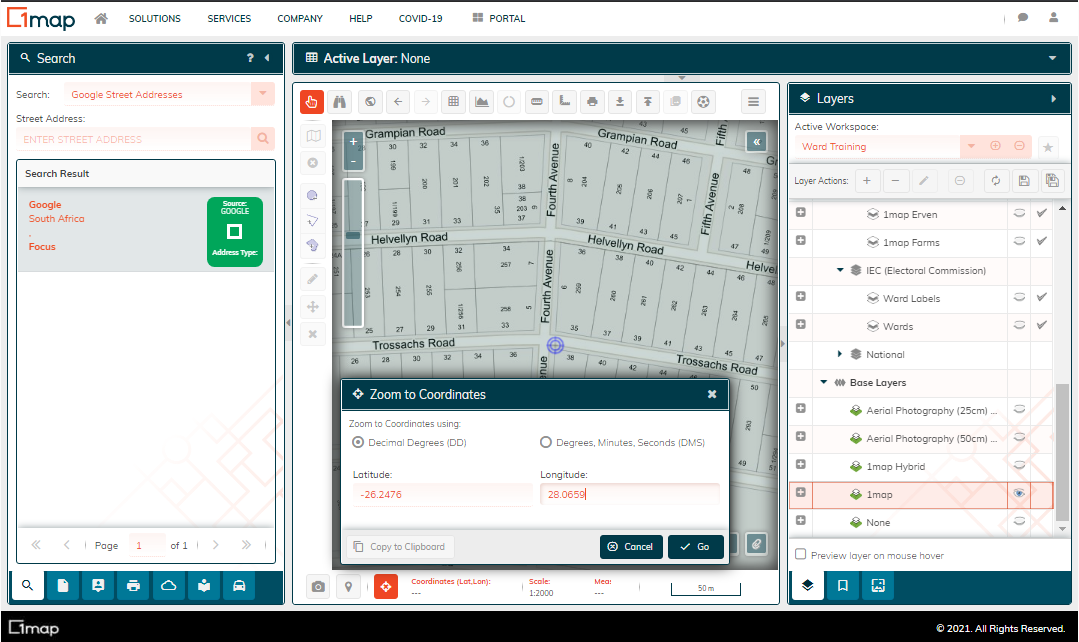The width and height of the screenshot is (1079, 642).
Task: Open the user account icon
Action: coord(1054,18)
